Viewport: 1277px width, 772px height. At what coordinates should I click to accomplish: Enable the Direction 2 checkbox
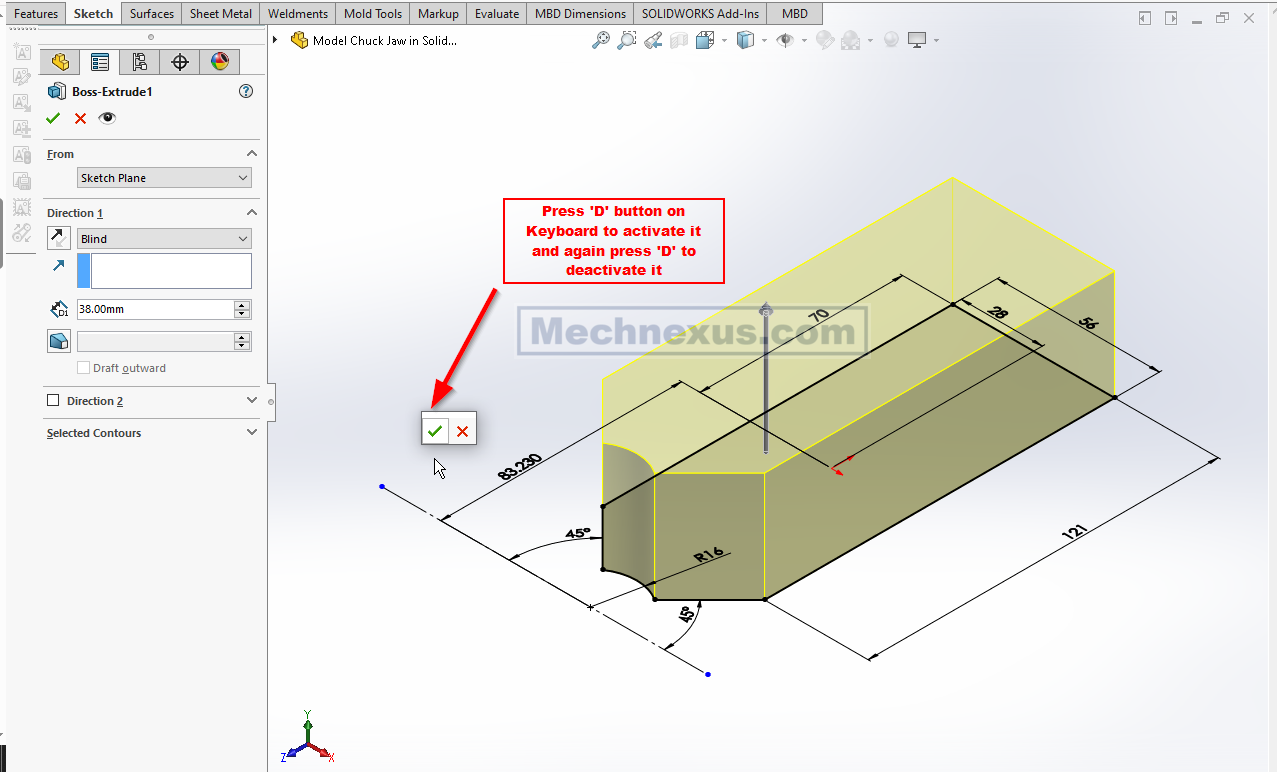[x=53, y=401]
